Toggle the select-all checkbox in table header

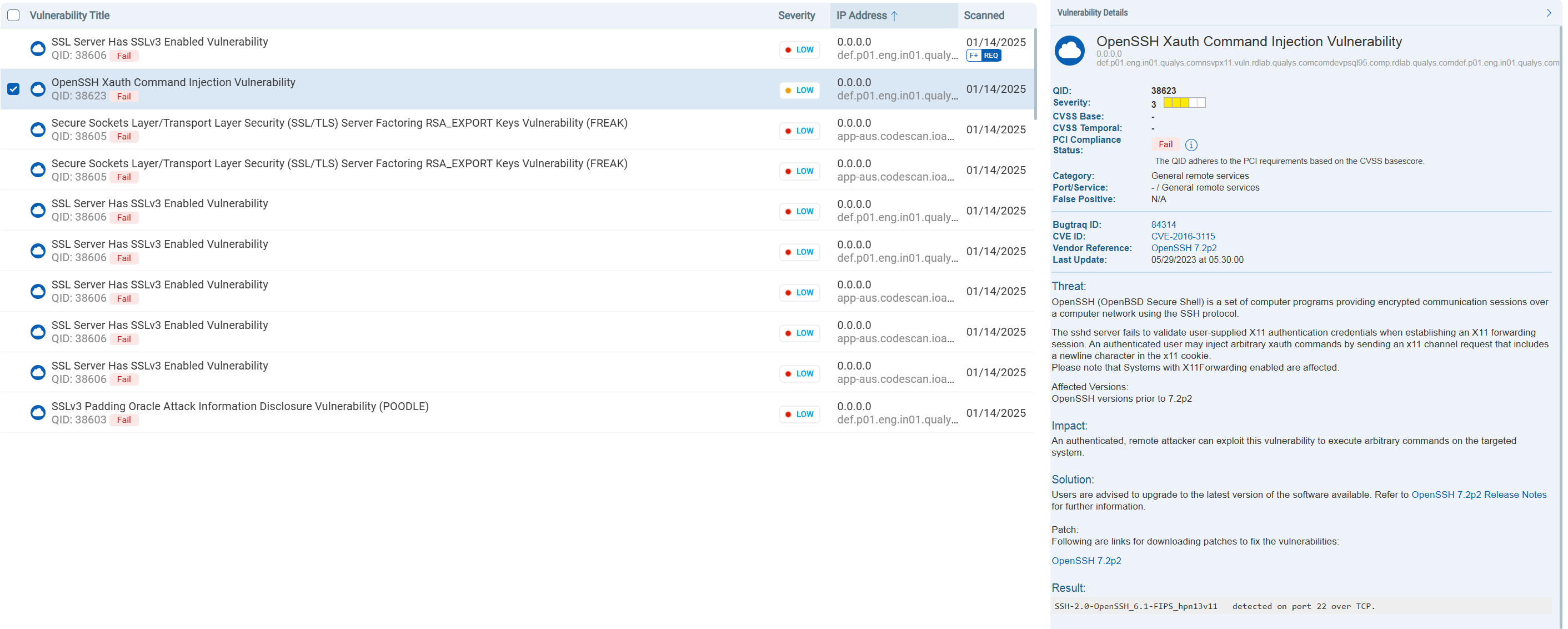13,15
